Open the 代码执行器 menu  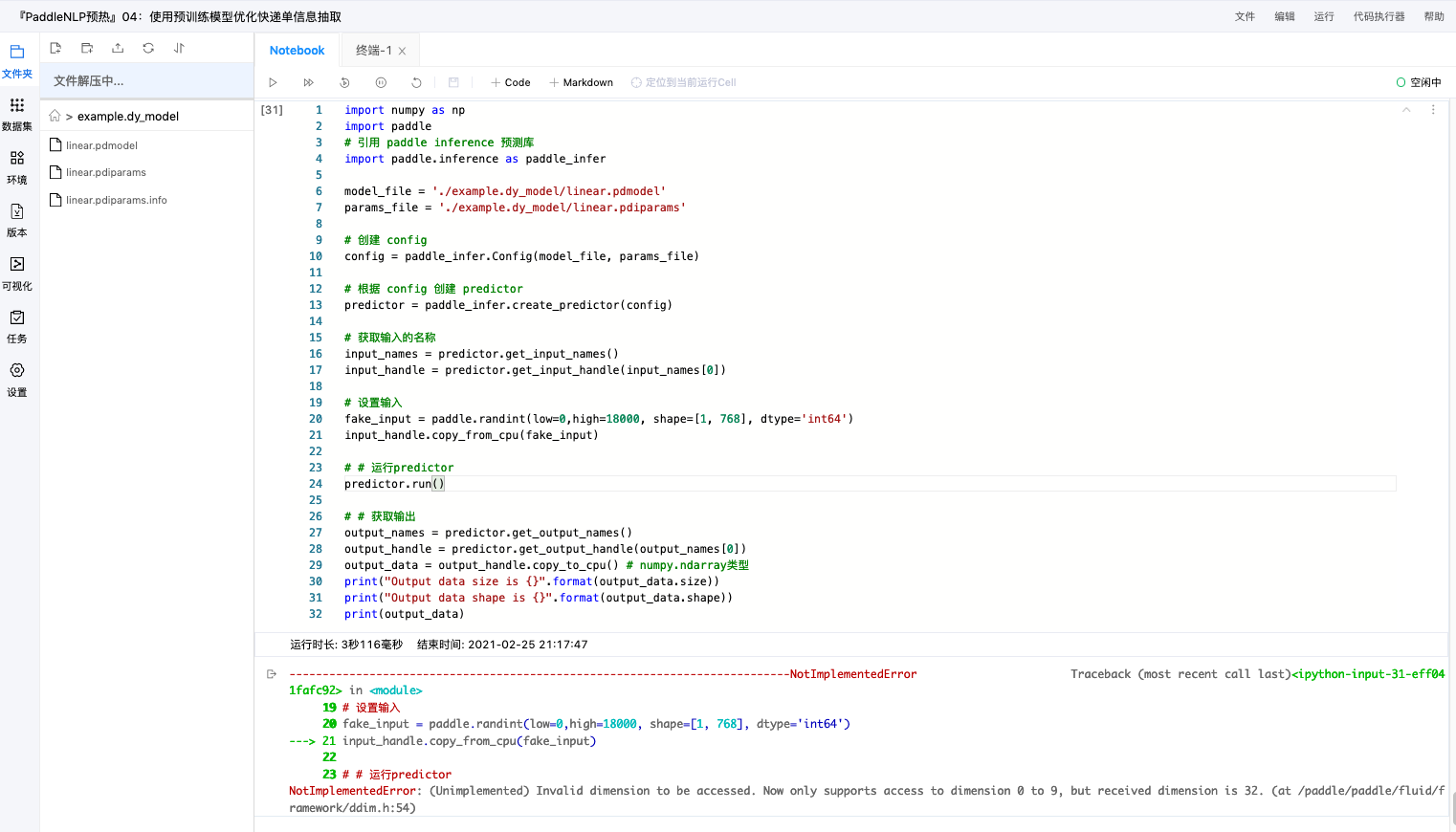[x=1378, y=16]
